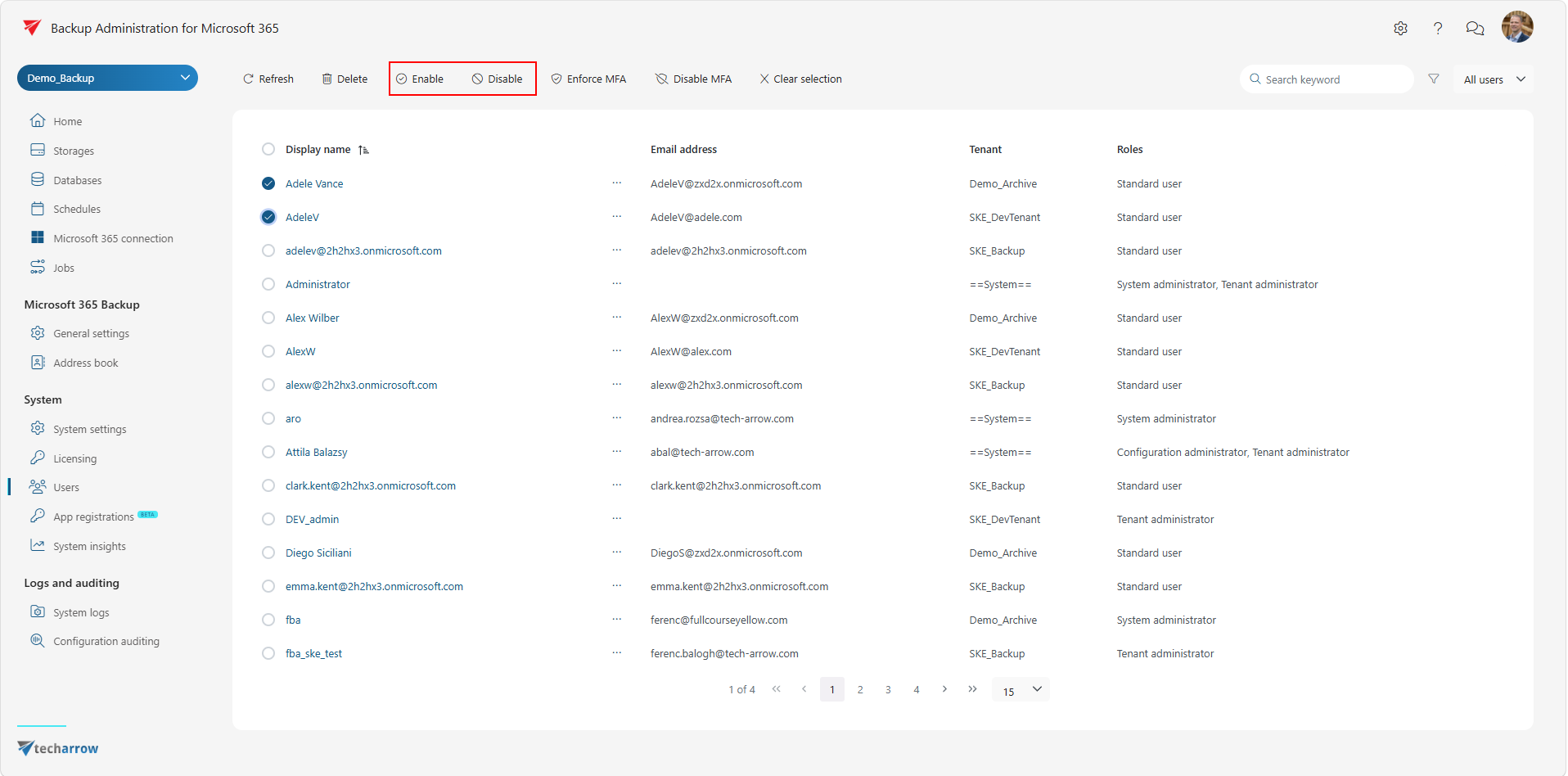Image resolution: width=1568 pixels, height=776 pixels.
Task: Open the feedback chat bubbles icon
Action: (x=1475, y=28)
